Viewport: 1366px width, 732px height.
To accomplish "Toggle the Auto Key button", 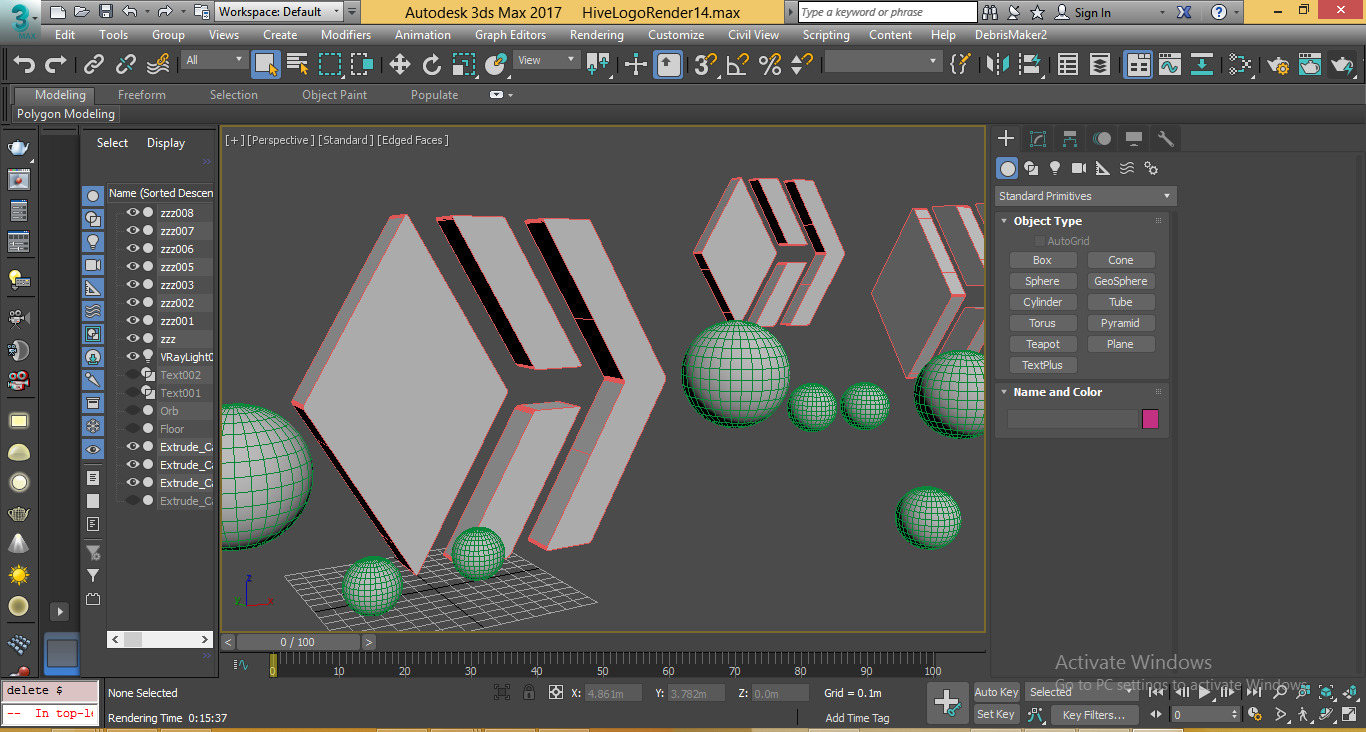I will [x=996, y=692].
